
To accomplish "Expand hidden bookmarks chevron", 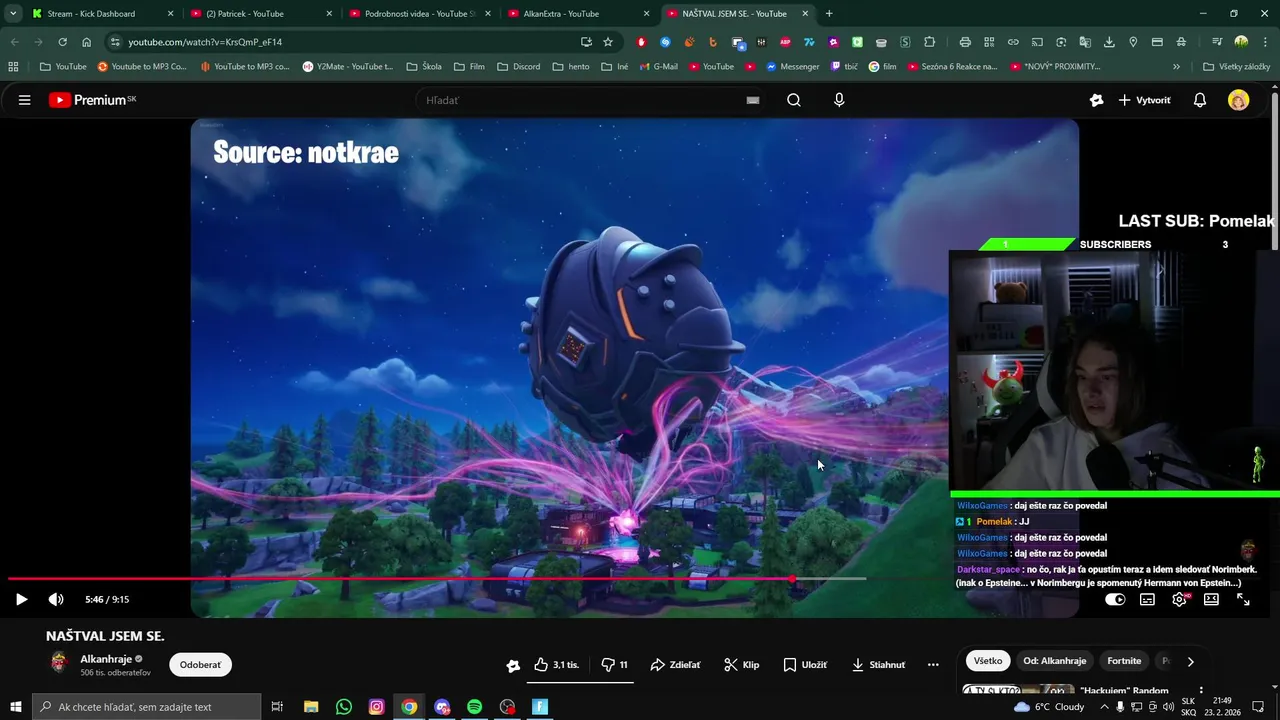I will click(1176, 67).
